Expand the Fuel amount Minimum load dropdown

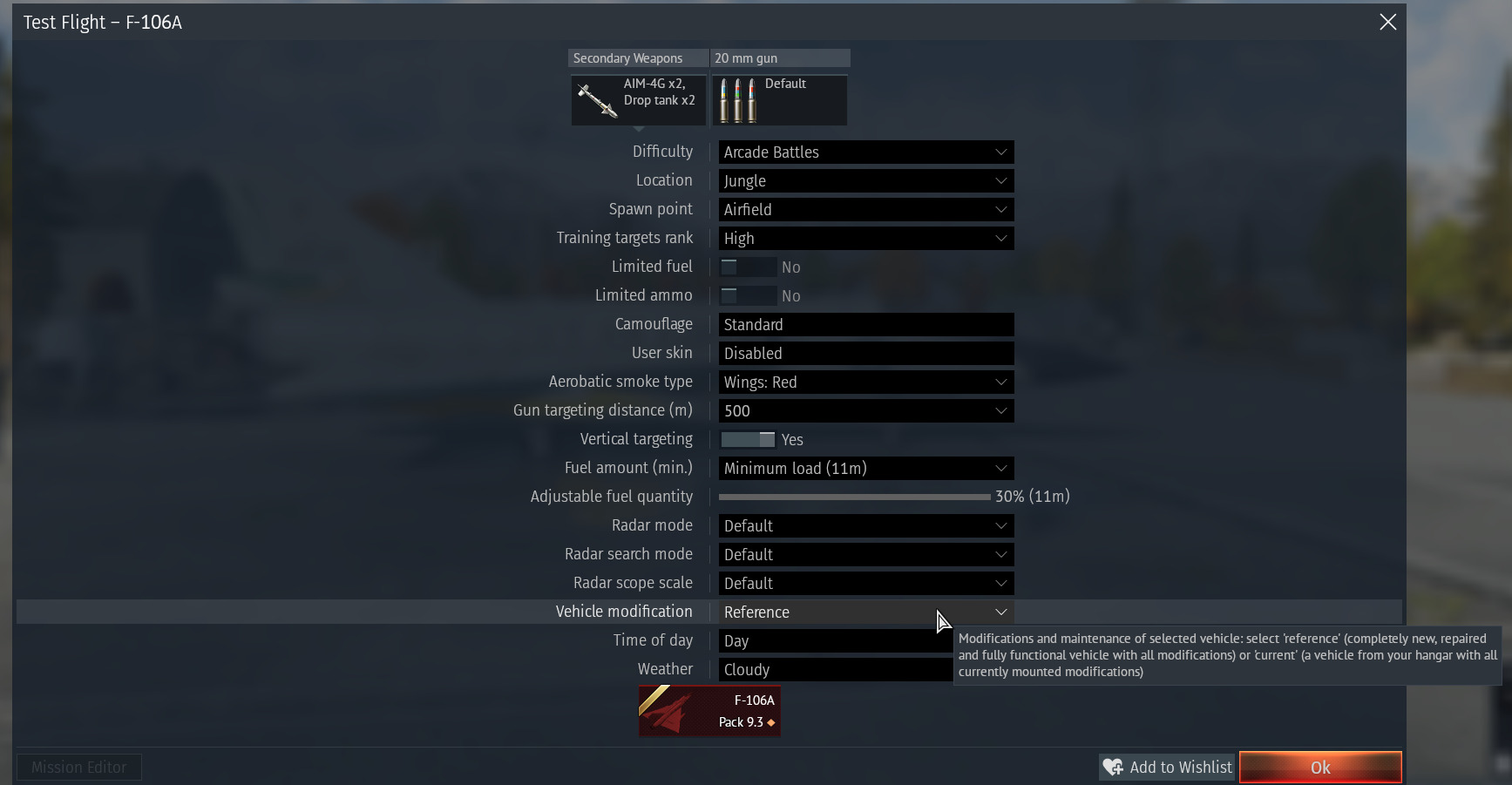click(865, 468)
